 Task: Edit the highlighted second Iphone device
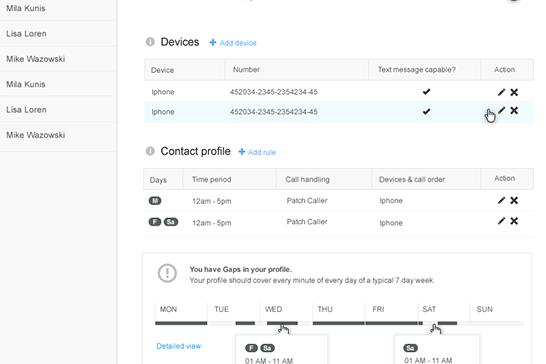(501, 110)
